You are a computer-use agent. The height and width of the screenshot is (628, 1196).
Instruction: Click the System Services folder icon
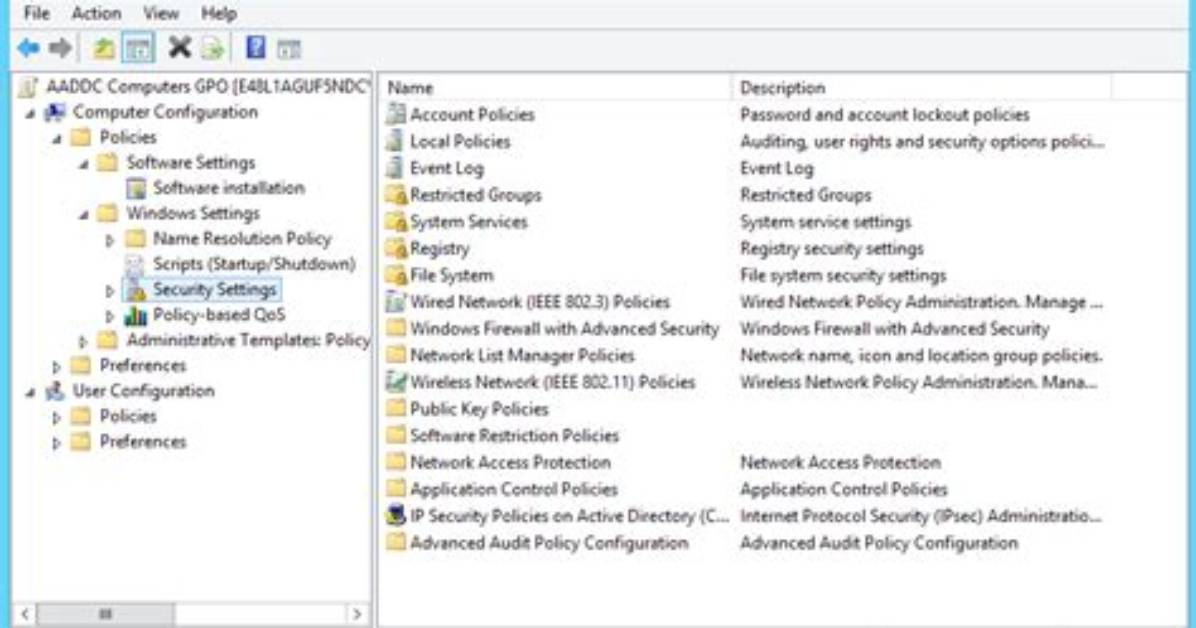pos(396,221)
